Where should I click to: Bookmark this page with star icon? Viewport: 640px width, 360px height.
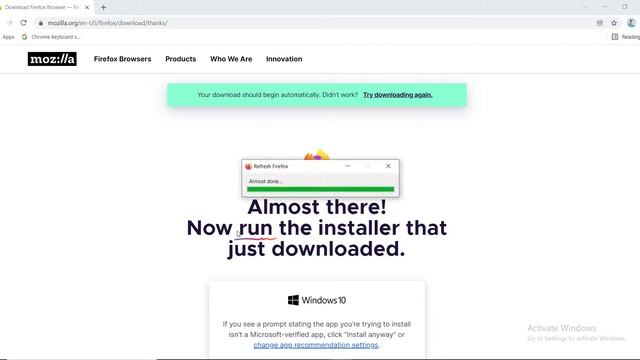click(614, 23)
